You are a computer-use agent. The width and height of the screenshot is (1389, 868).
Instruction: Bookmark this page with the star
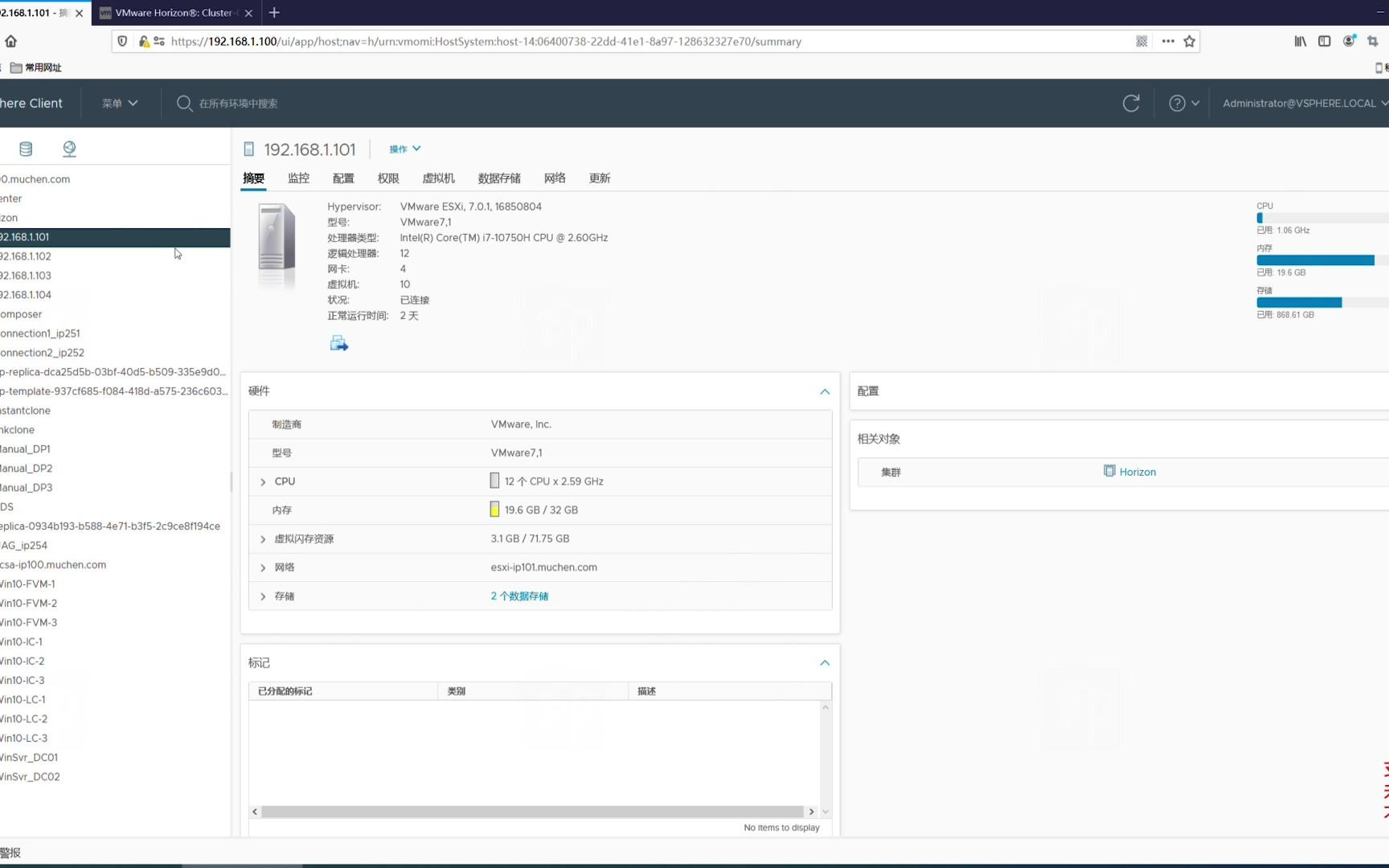coord(1190,41)
